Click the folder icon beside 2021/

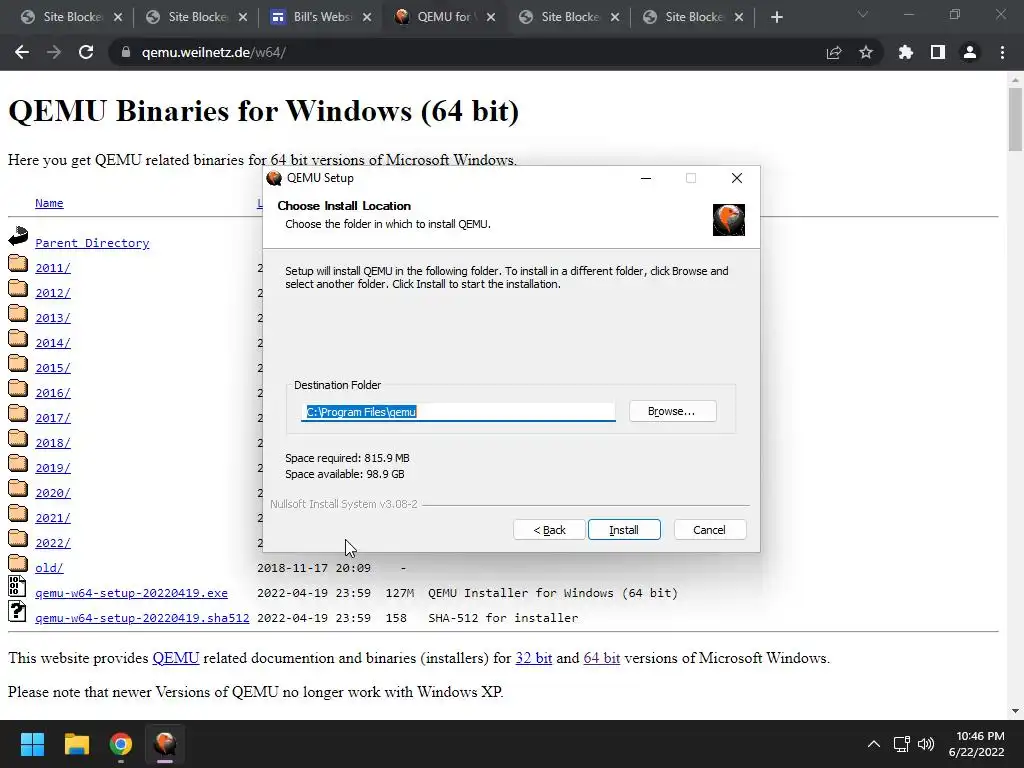[18, 513]
